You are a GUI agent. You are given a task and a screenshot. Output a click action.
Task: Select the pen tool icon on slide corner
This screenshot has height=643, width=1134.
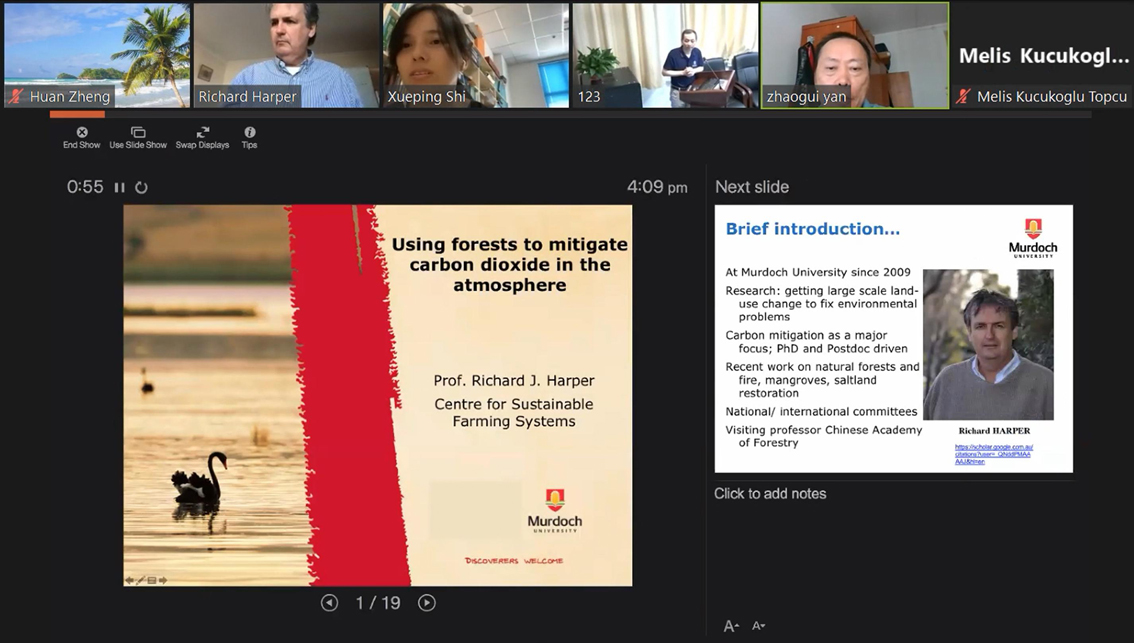pyautogui.click(x=141, y=580)
